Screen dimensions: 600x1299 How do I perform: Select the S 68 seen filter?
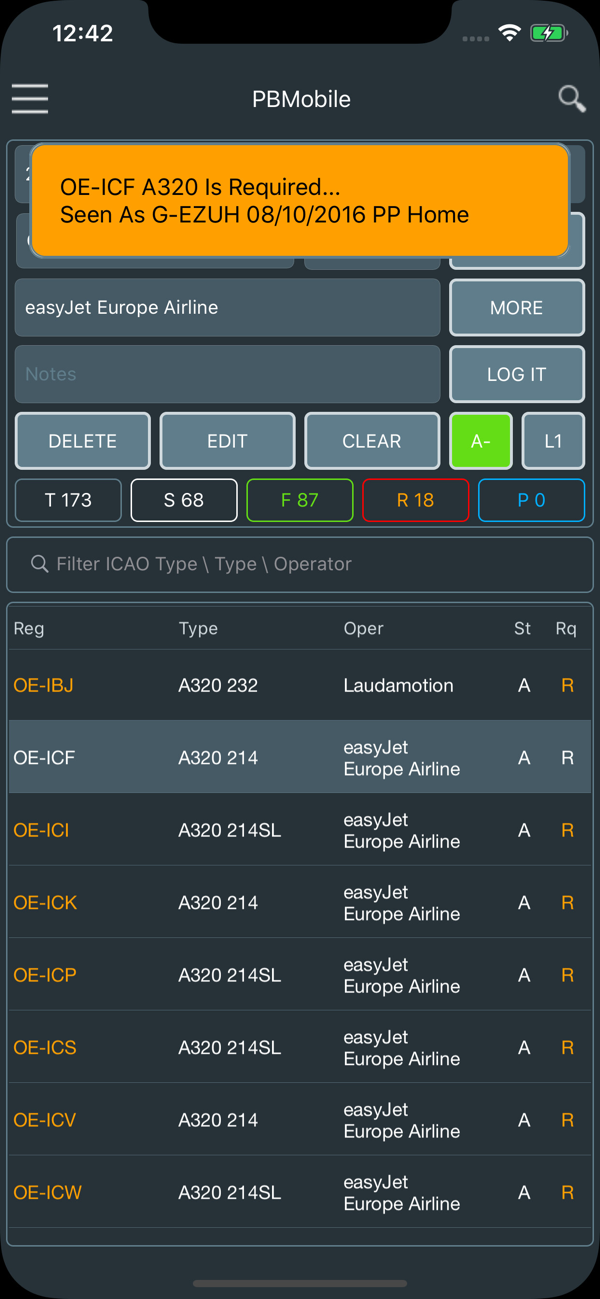(184, 500)
